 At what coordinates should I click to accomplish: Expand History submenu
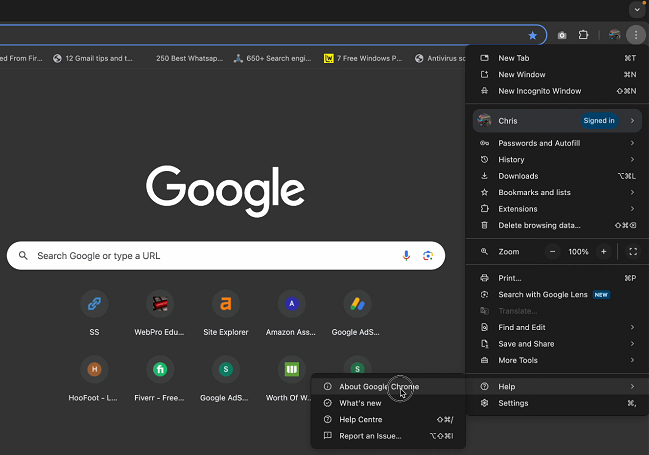557,159
